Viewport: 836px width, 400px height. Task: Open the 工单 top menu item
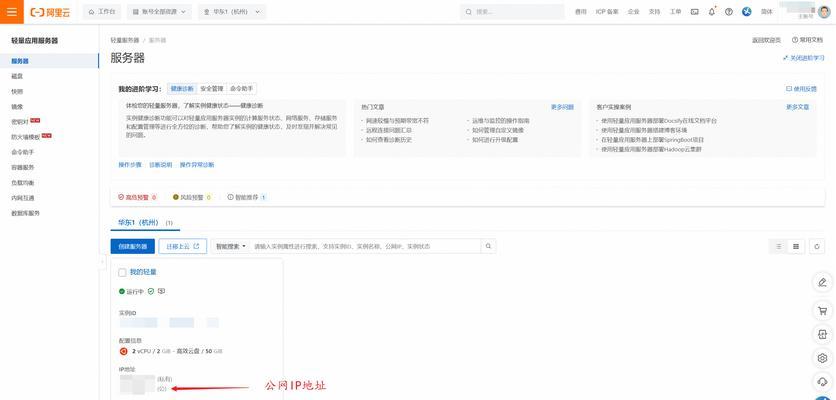pyautogui.click(x=676, y=12)
